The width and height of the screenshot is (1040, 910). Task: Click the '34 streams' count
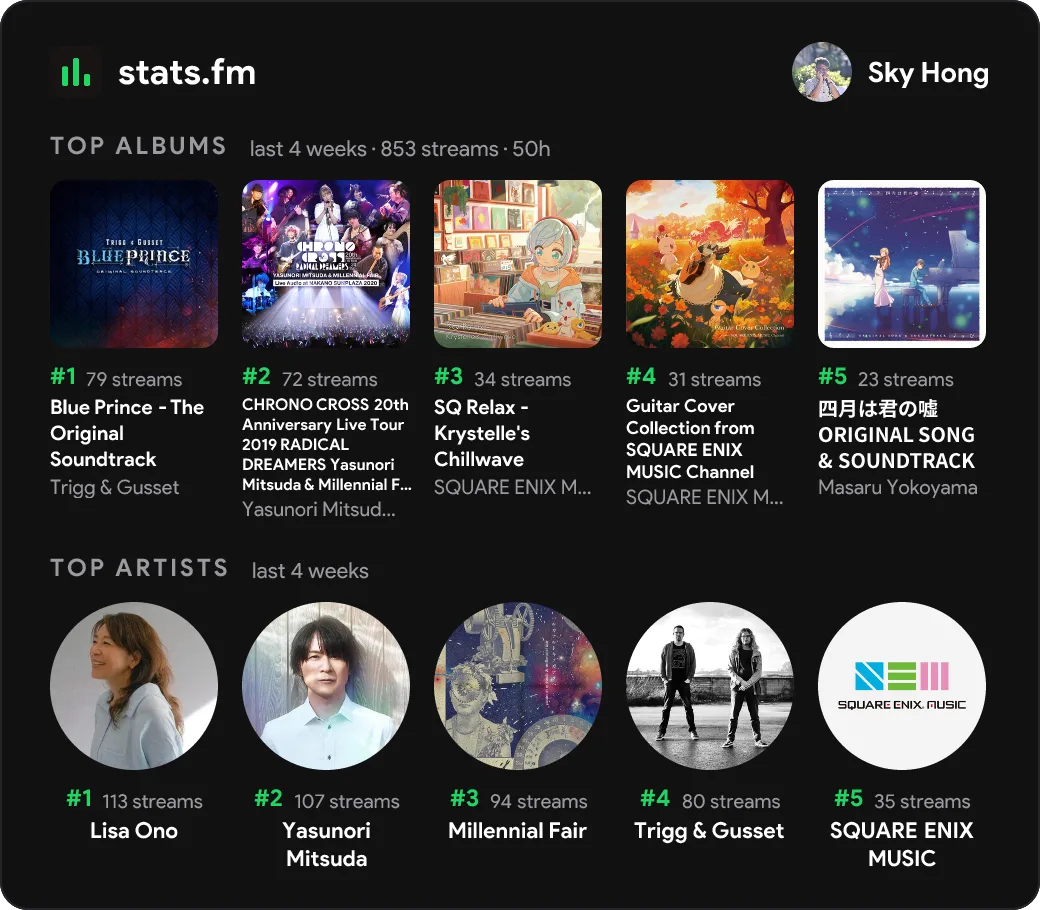[x=523, y=379]
